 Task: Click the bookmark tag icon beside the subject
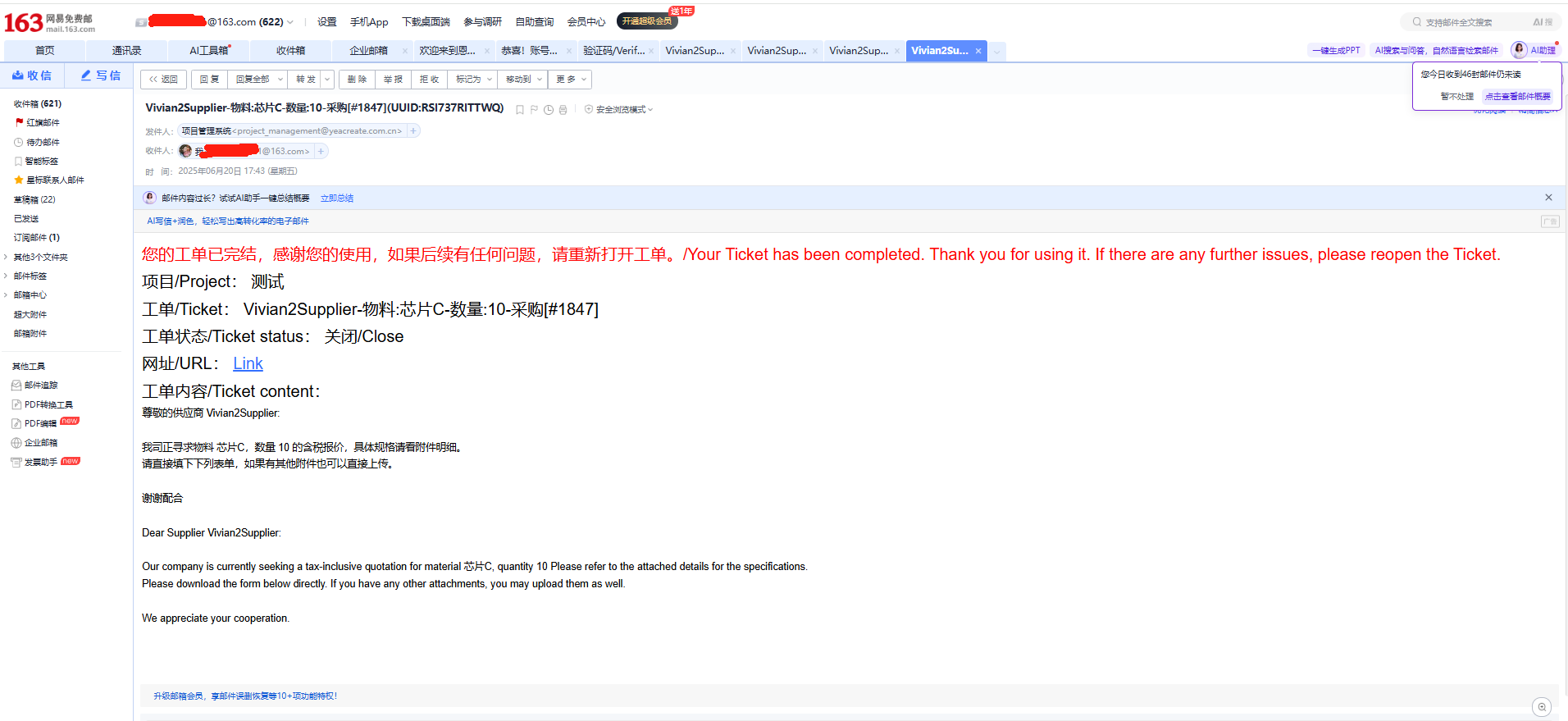coord(519,110)
